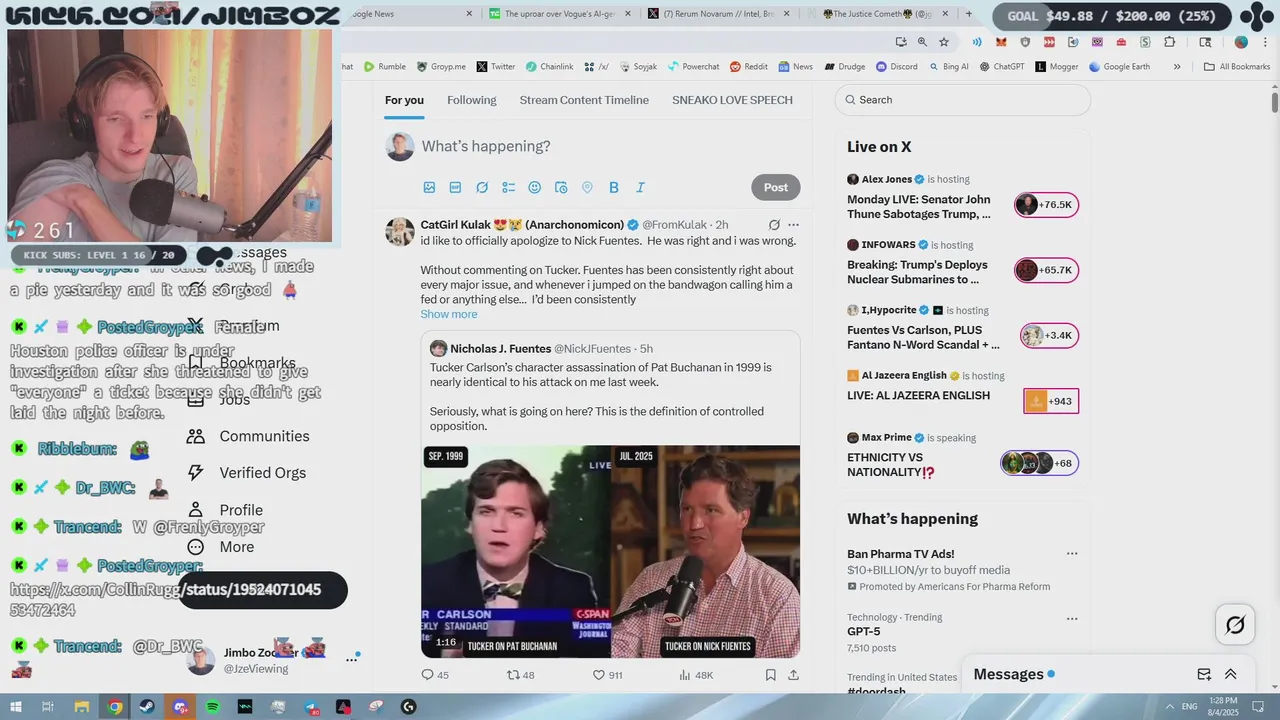Focus the X Search field

(962, 100)
